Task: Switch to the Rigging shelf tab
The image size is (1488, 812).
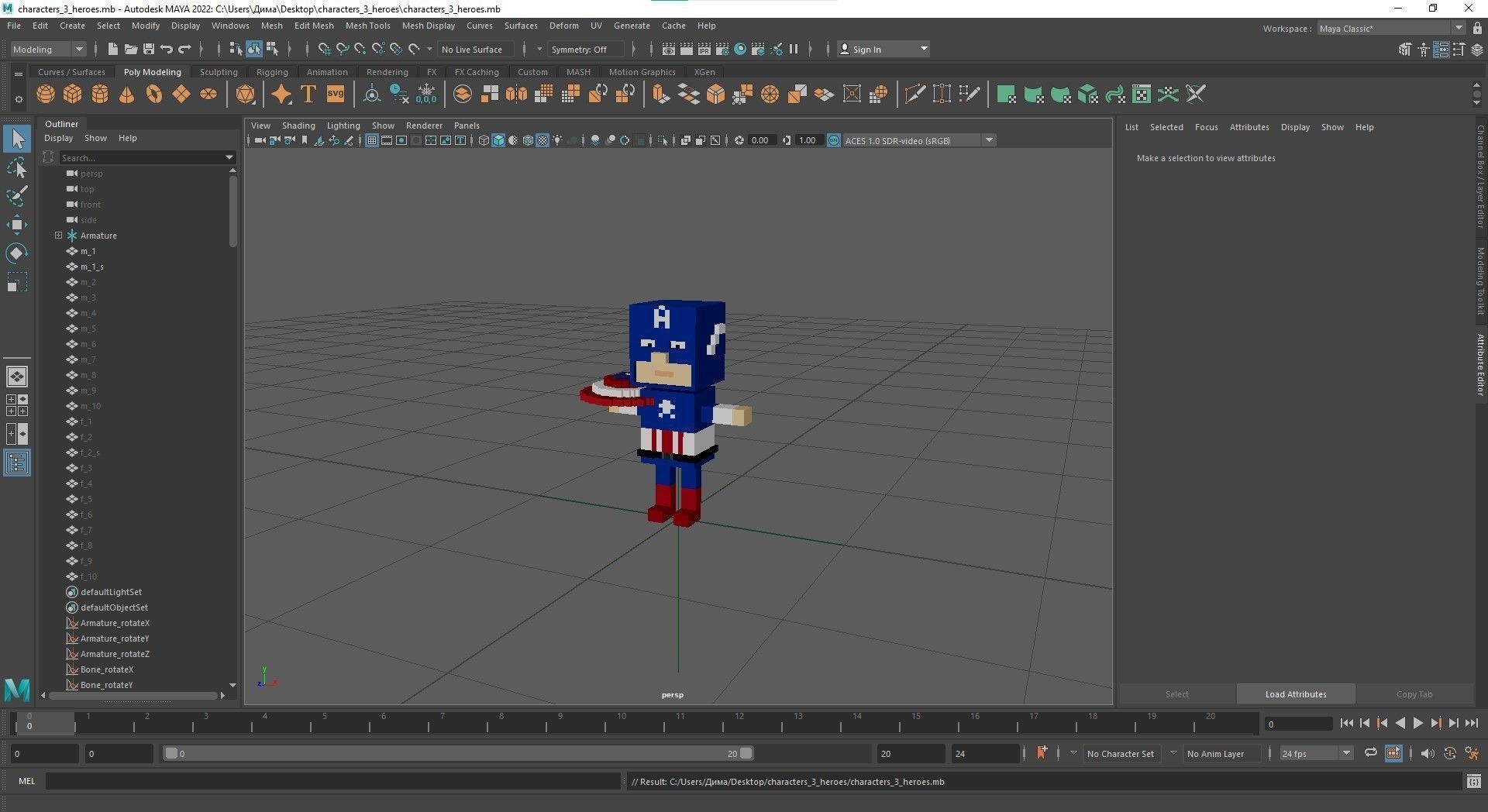Action: (272, 72)
